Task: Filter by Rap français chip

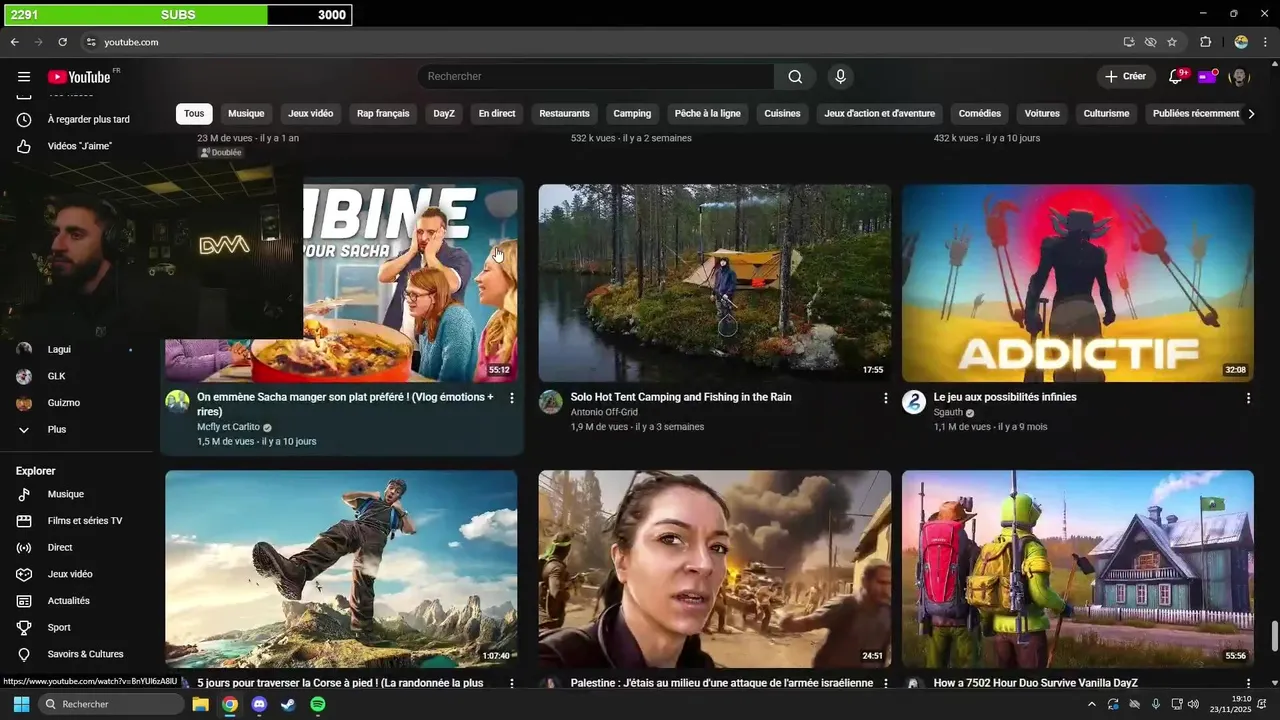Action: pos(383,114)
